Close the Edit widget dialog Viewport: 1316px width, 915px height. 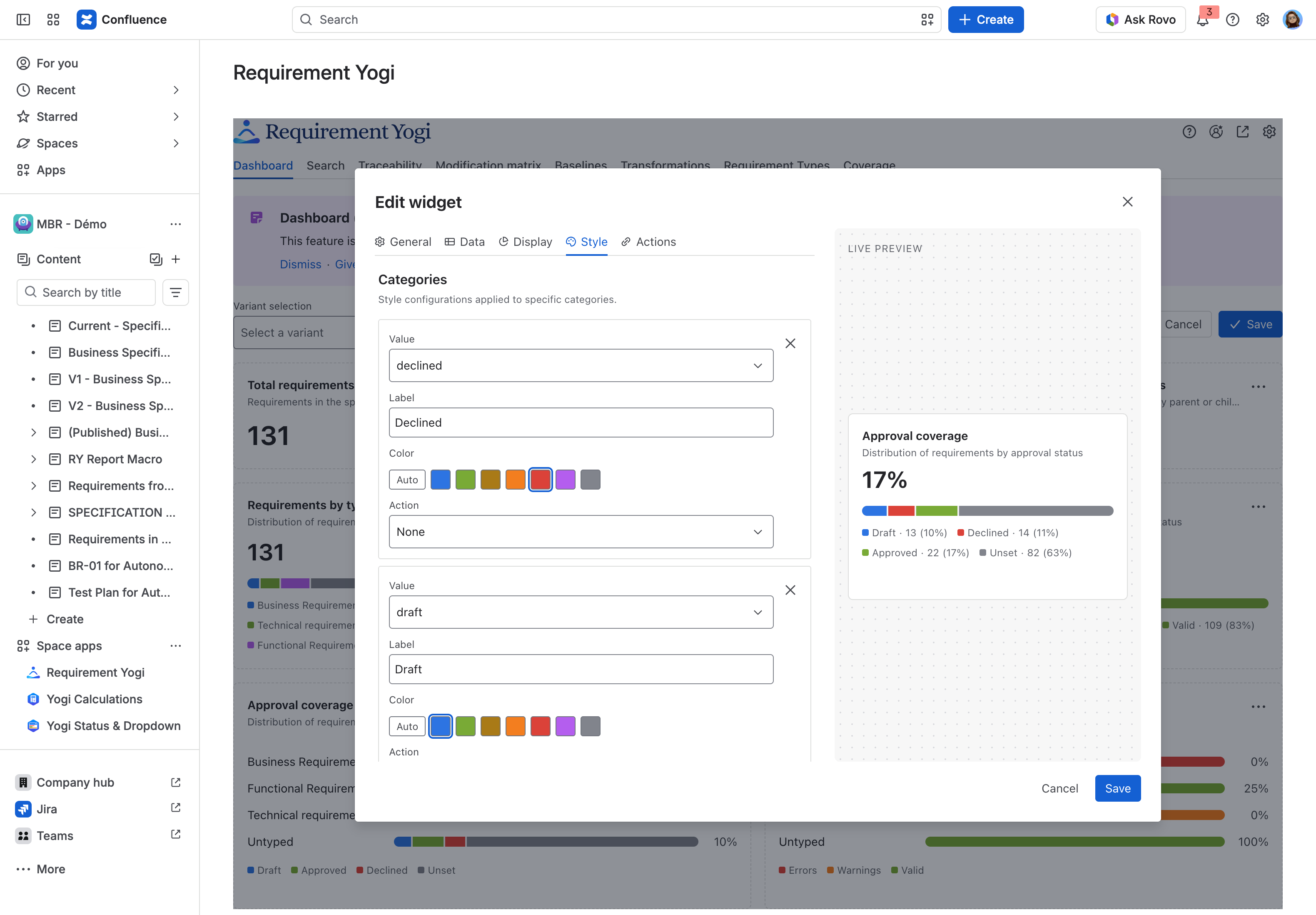click(x=1127, y=202)
